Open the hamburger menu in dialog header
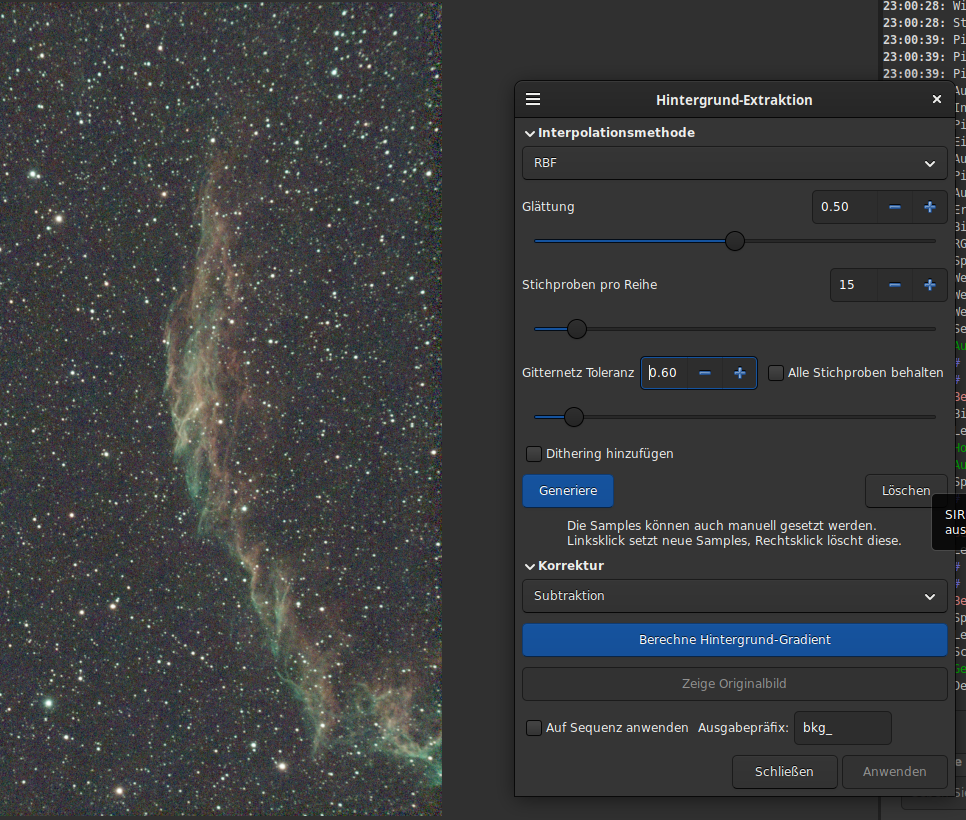This screenshot has width=966, height=820. click(533, 100)
